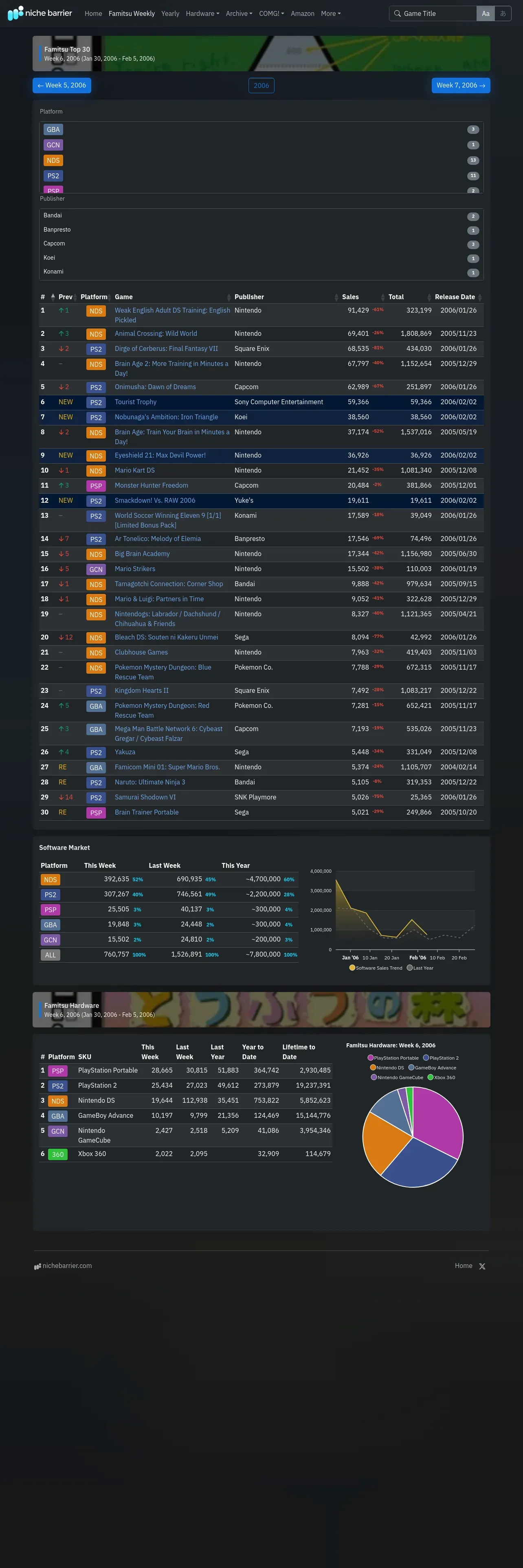Click the niche barrier logo icon

click(x=15, y=13)
